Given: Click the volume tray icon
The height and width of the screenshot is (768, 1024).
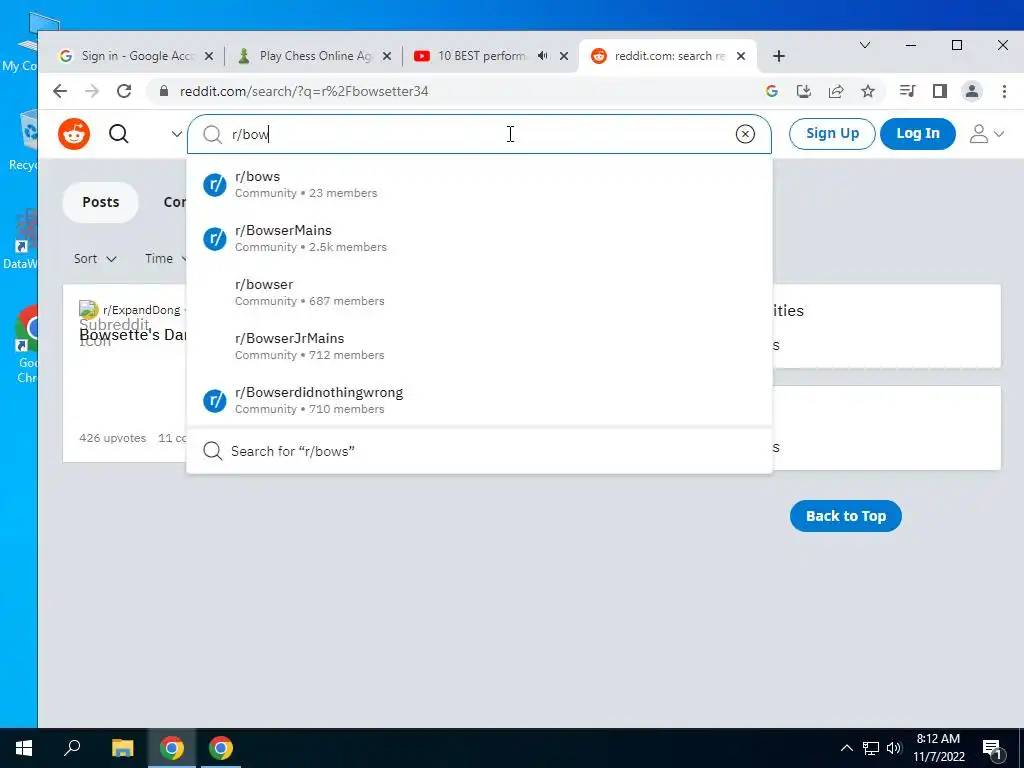Looking at the screenshot, I should (894, 748).
